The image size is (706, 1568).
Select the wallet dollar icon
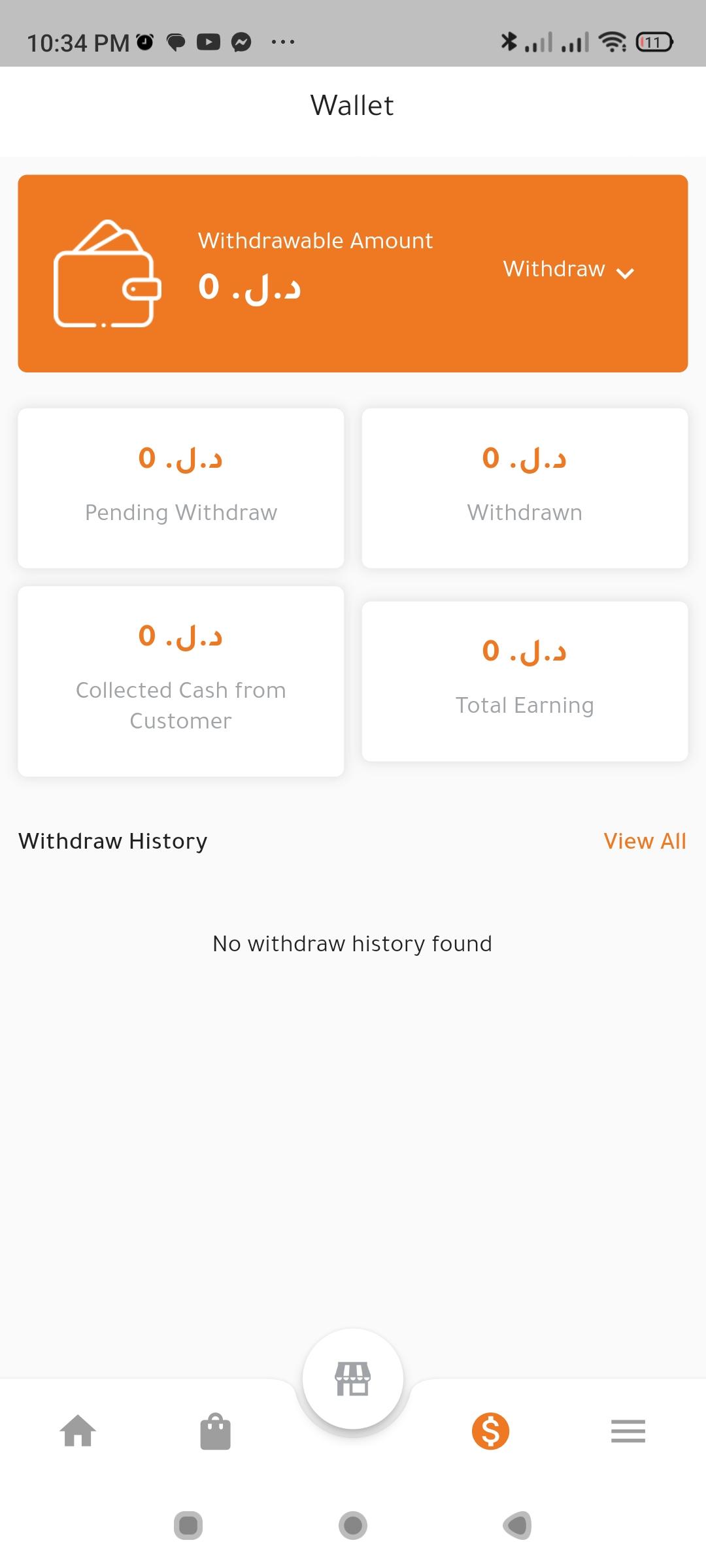click(490, 1431)
